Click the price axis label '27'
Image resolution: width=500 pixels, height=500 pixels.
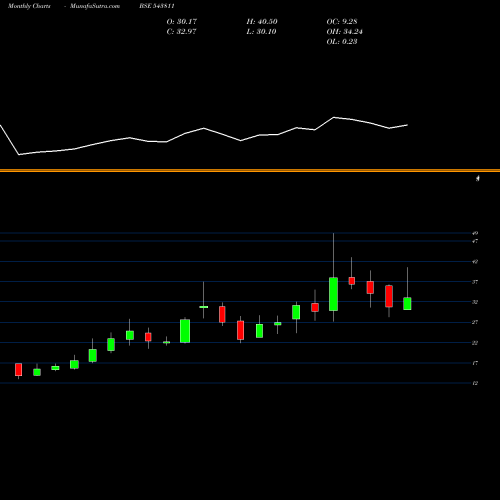475,322
